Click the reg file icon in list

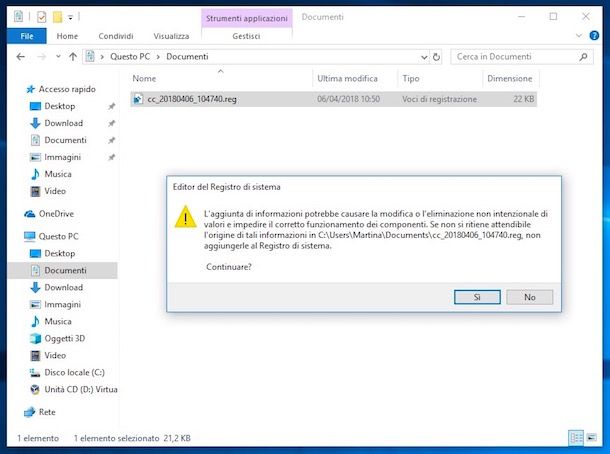click(x=138, y=99)
